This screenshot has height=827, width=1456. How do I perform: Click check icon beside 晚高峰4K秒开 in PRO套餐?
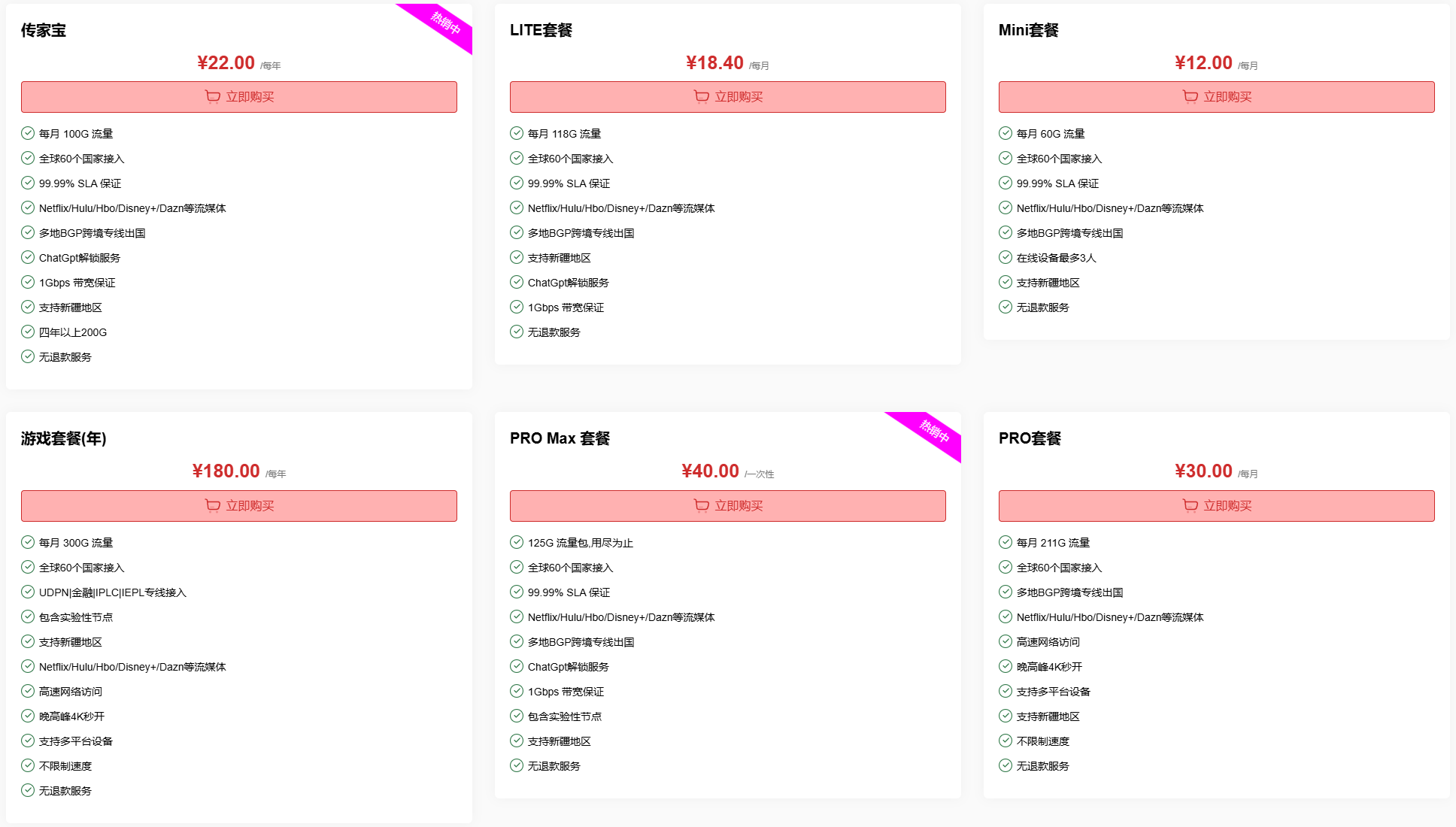tap(1006, 666)
